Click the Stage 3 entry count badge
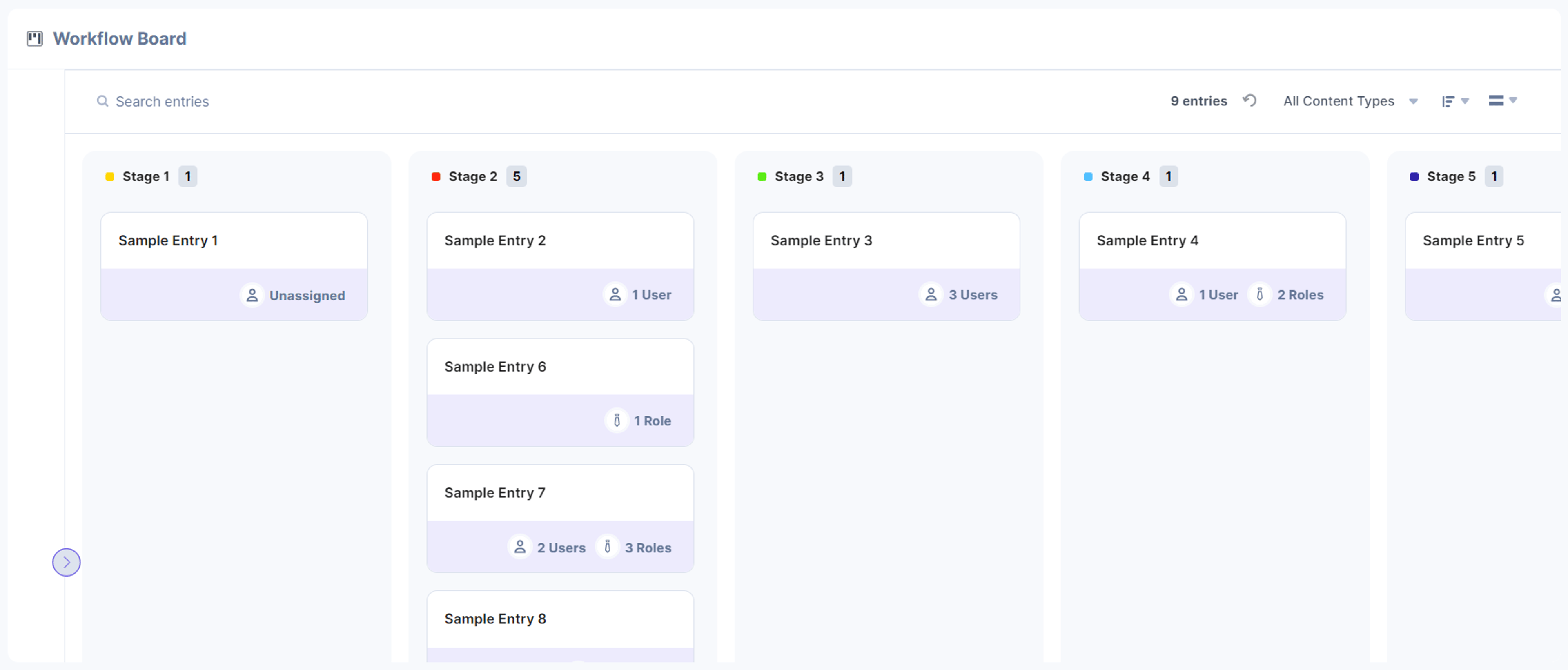The image size is (1568, 670). tap(842, 176)
